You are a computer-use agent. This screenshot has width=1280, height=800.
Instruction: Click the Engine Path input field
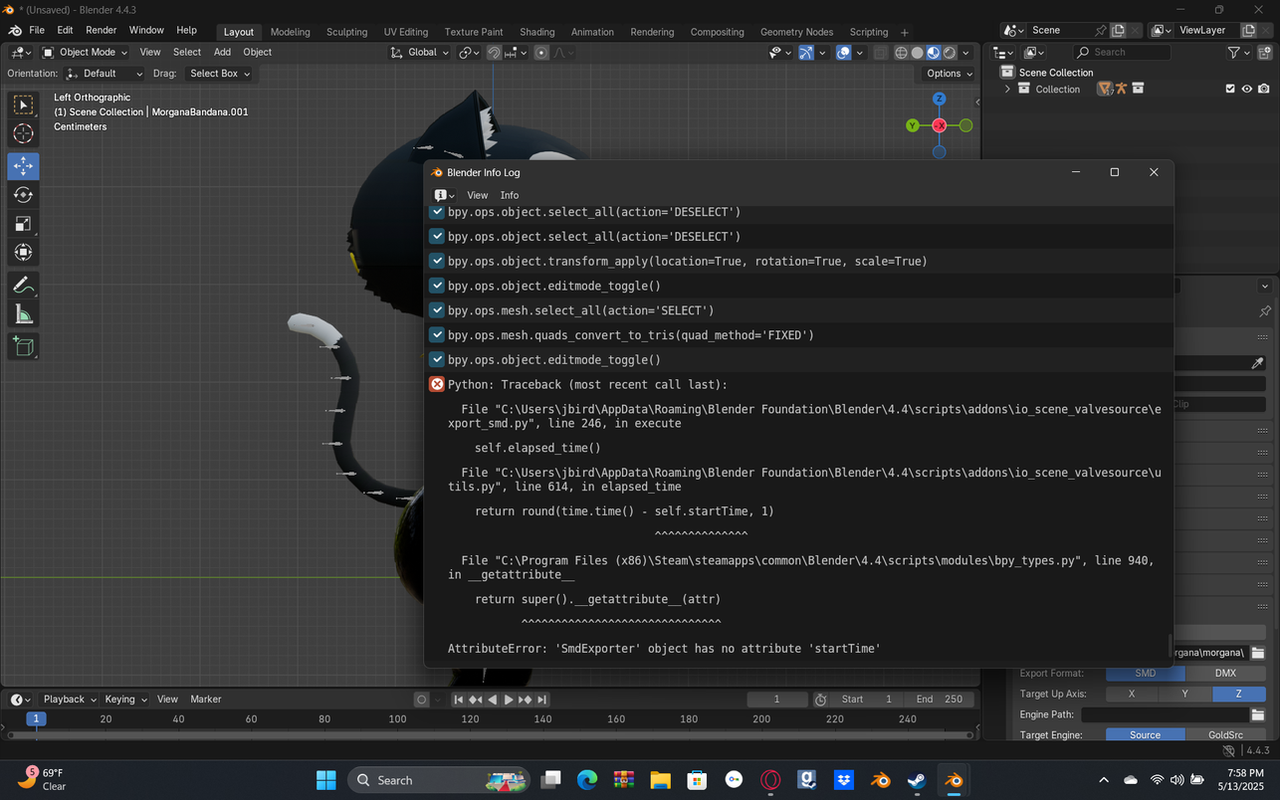click(x=1166, y=715)
